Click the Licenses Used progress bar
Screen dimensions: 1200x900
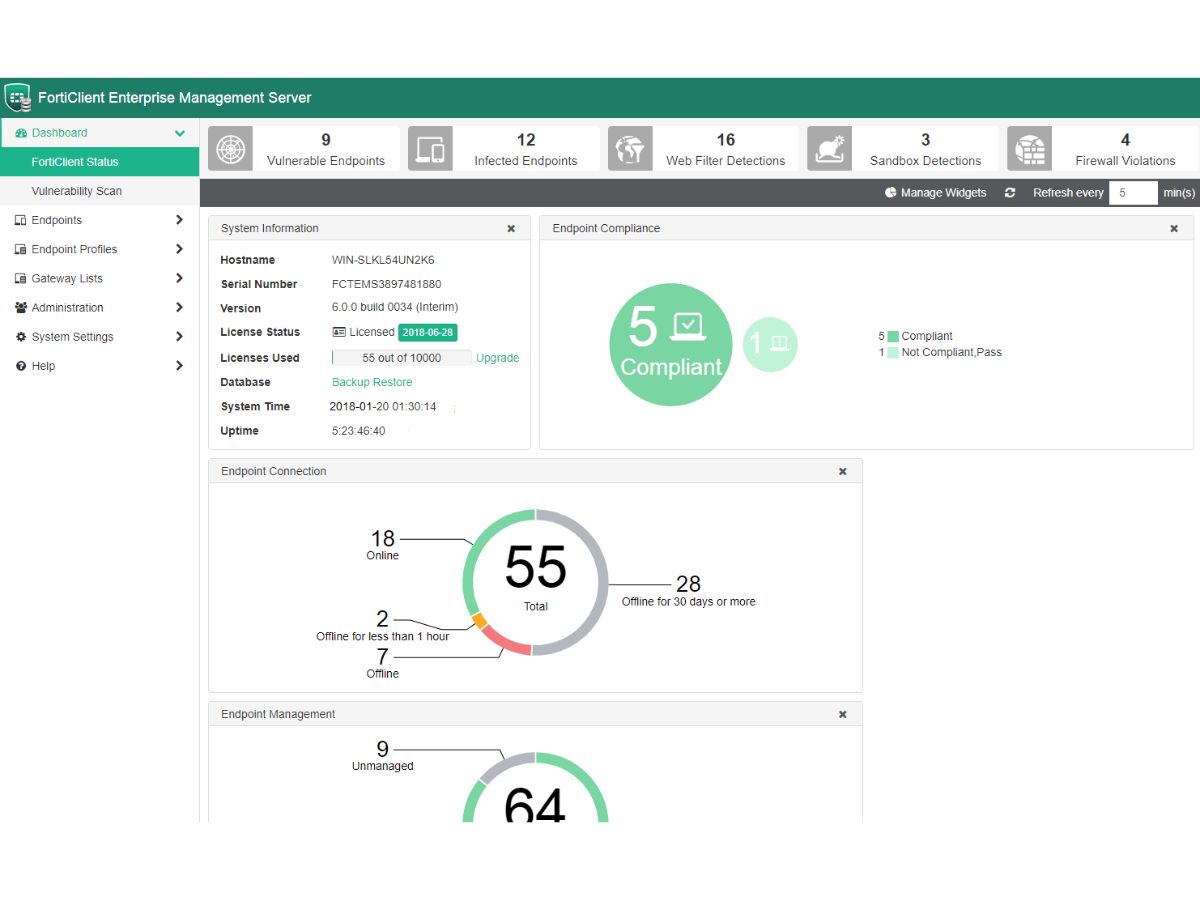(402, 358)
